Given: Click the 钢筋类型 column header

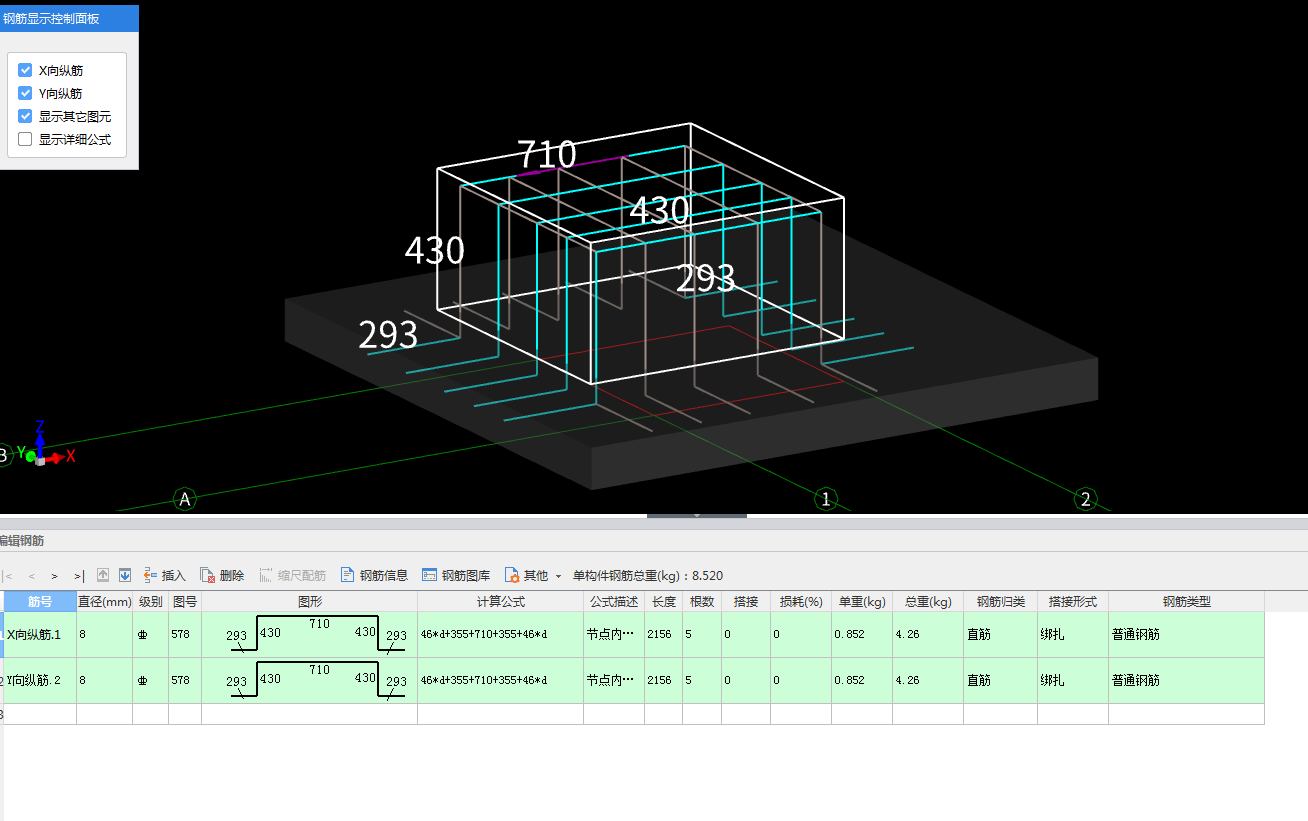Looking at the screenshot, I should point(1186,601).
